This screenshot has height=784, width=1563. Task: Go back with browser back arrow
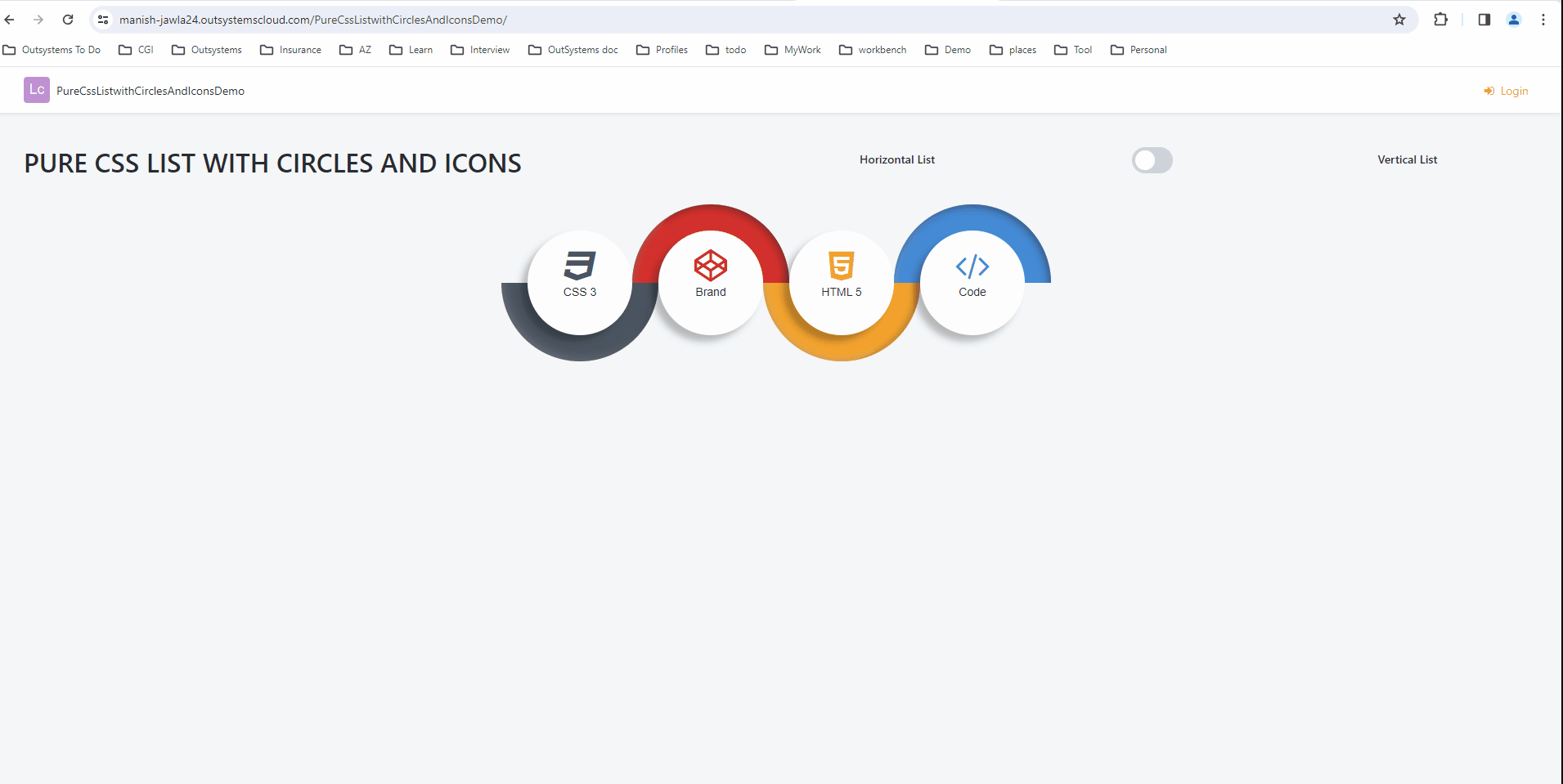point(10,20)
